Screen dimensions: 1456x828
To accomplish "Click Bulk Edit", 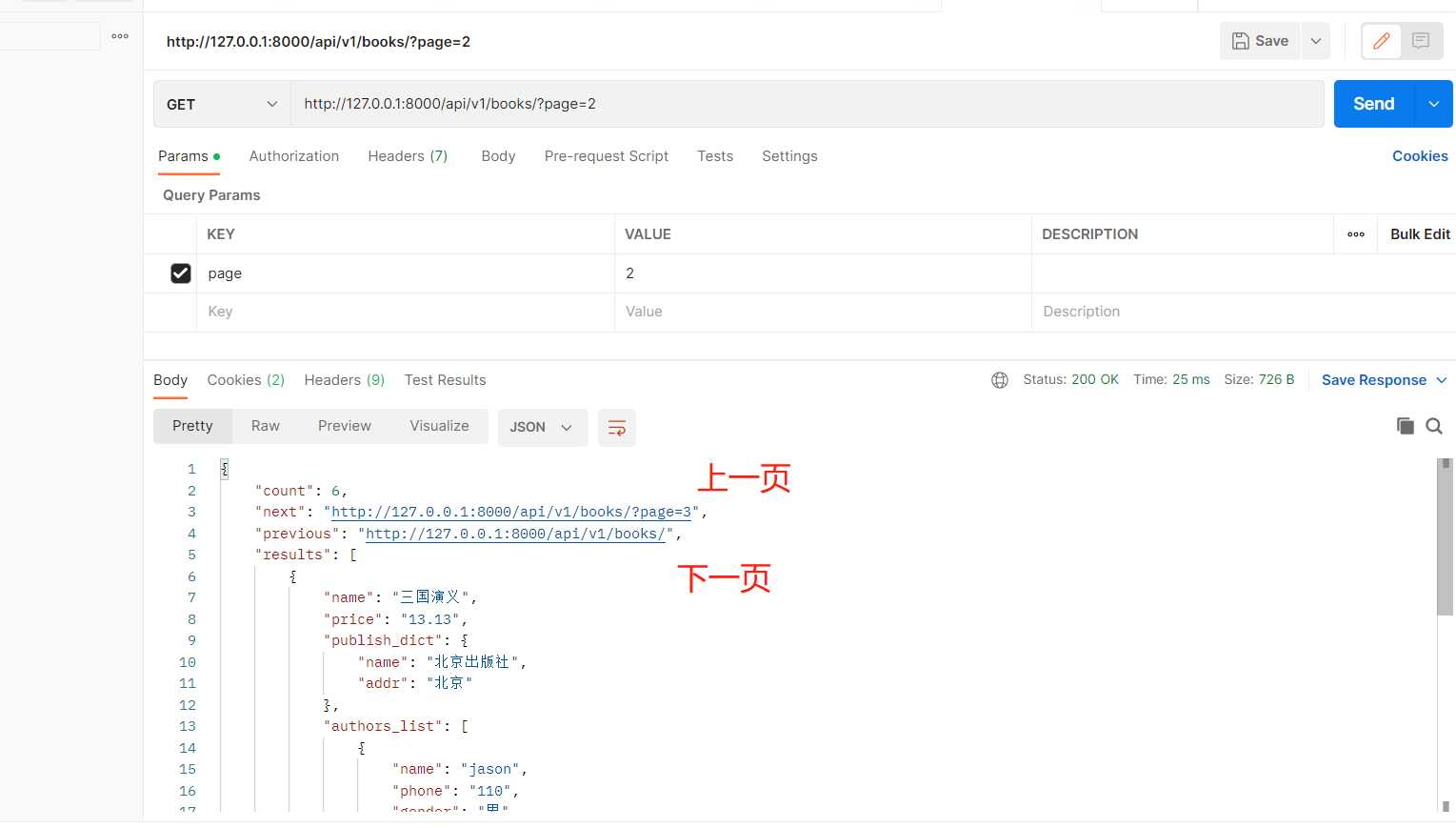I will point(1420,234).
